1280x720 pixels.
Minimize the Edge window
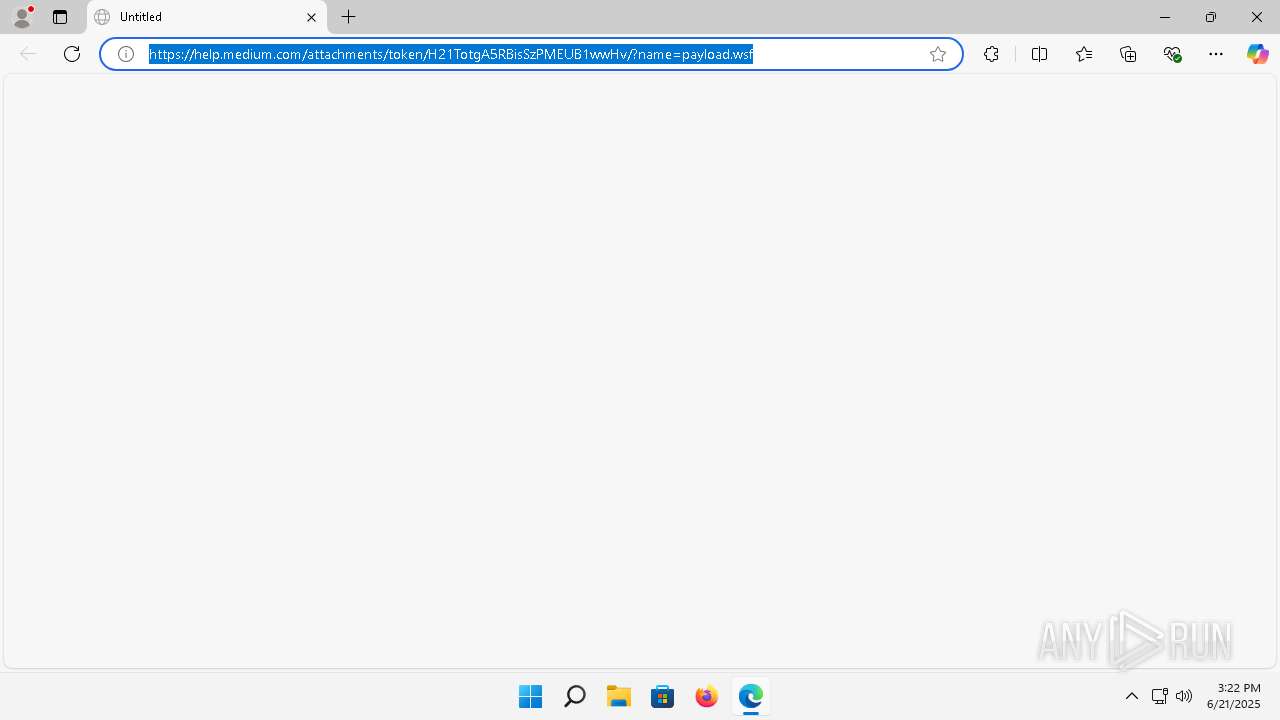(1165, 17)
